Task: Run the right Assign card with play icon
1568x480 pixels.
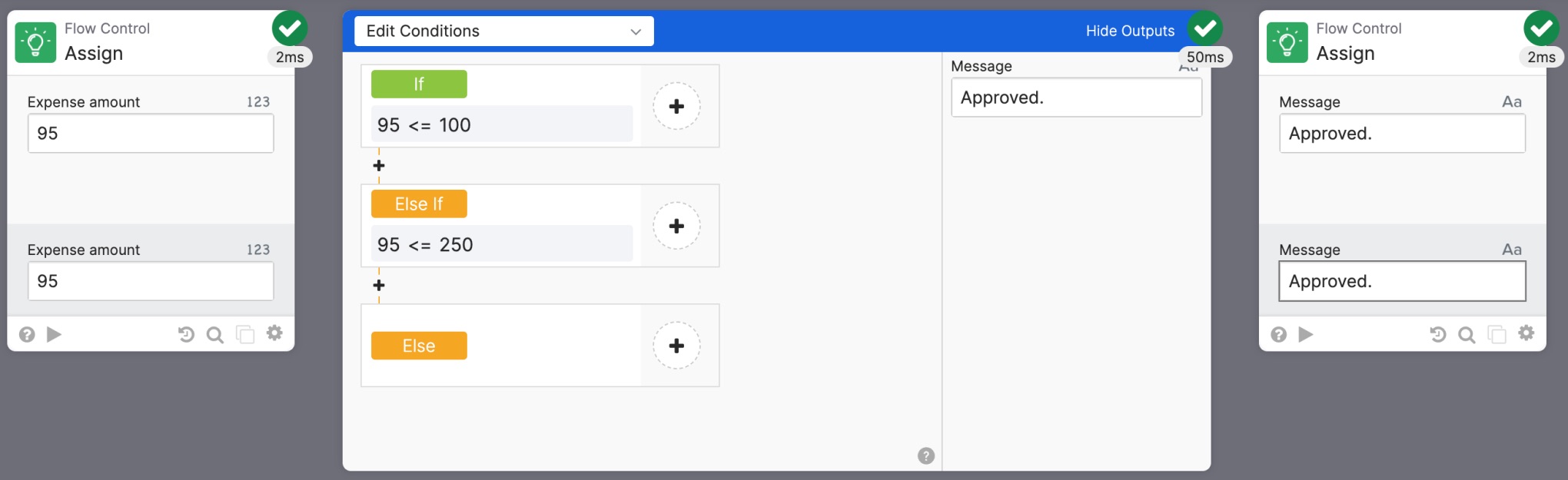Action: click(1306, 334)
